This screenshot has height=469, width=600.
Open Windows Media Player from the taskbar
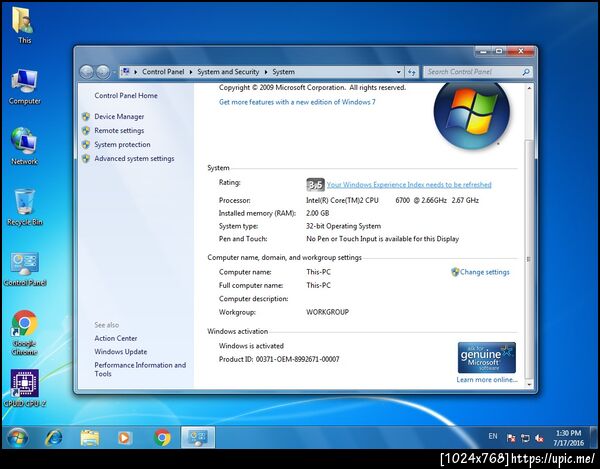124,438
